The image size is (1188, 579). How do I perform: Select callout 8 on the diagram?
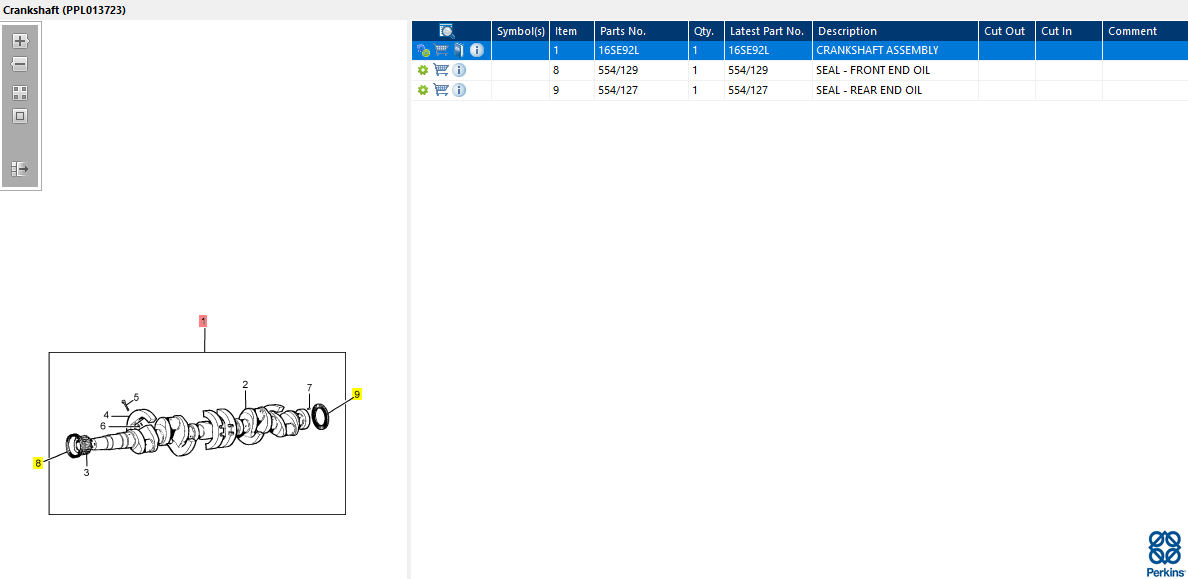coord(37,463)
